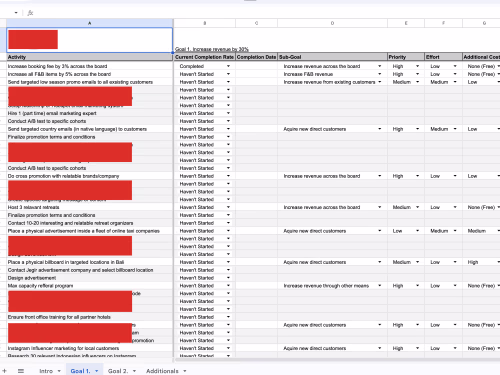Open sub-goal dropdown for 'Increase F&B revenue'

pyautogui.click(x=380, y=74)
